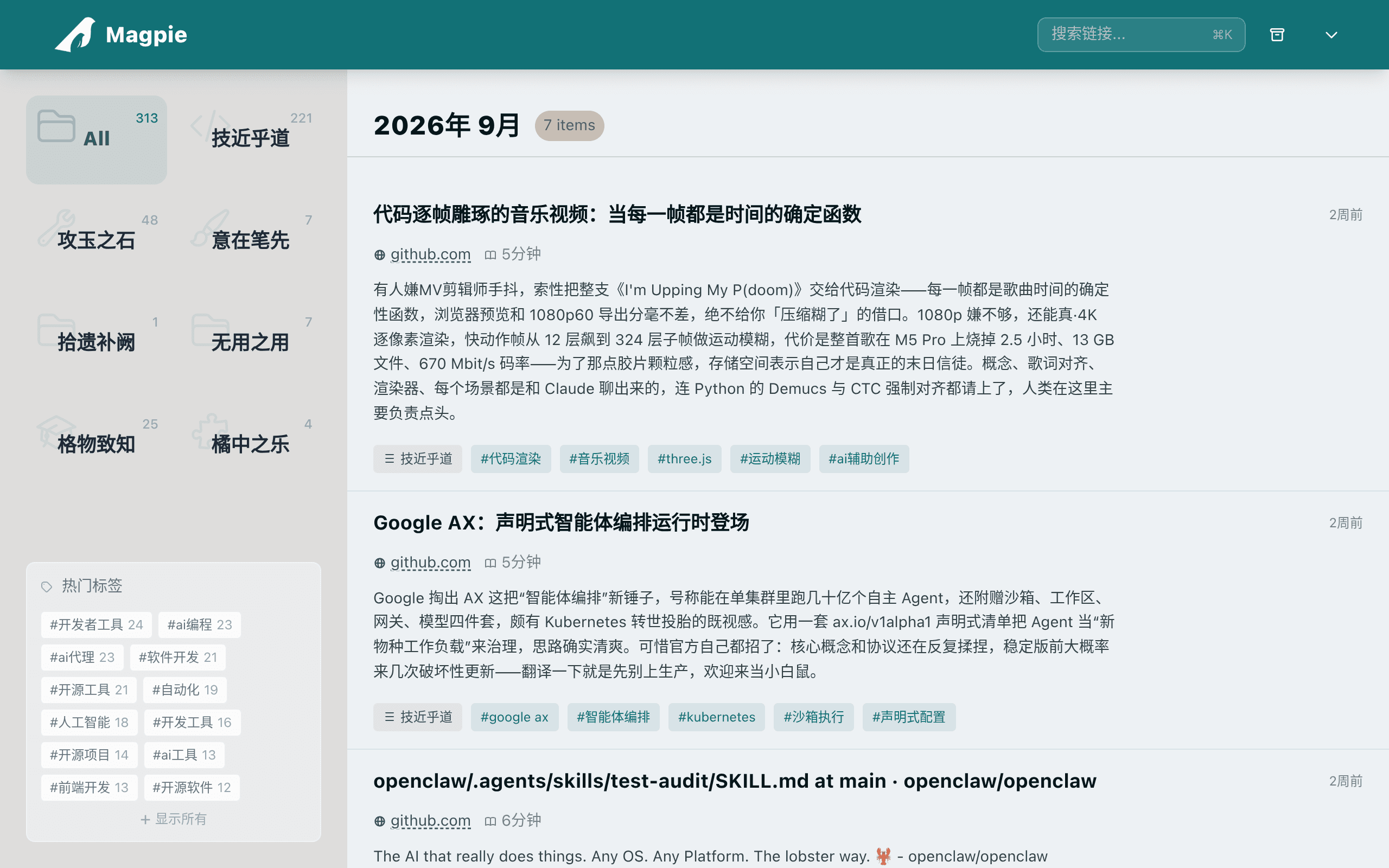Open the 意在笔先 category
The height and width of the screenshot is (868, 1389).
[x=251, y=242]
